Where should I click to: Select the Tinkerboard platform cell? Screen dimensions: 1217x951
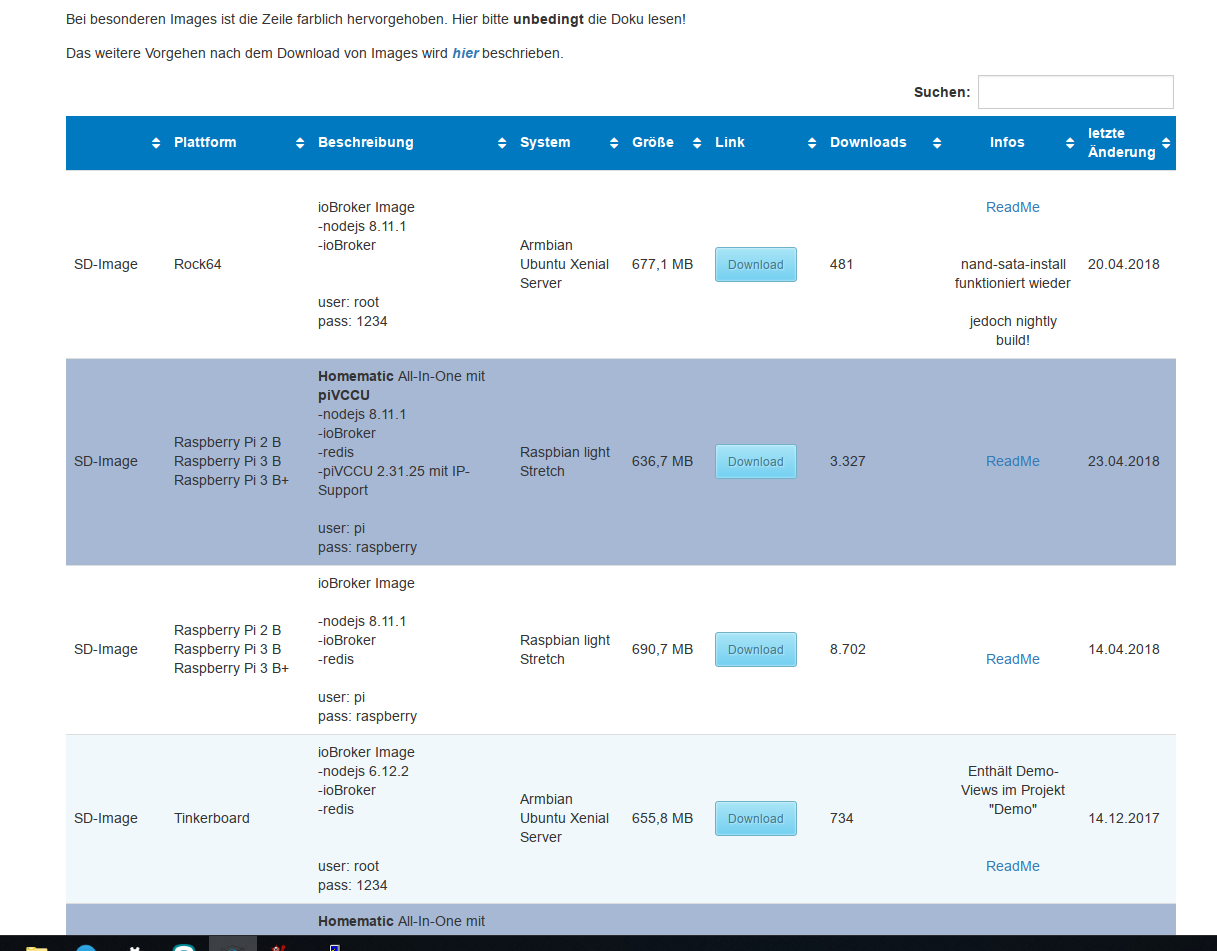[212, 818]
